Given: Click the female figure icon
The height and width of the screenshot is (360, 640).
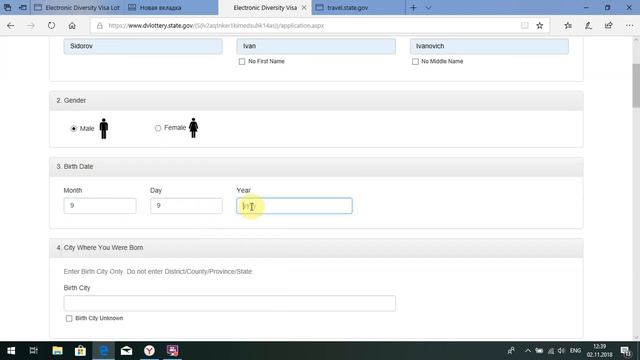Looking at the screenshot, I should point(193,128).
